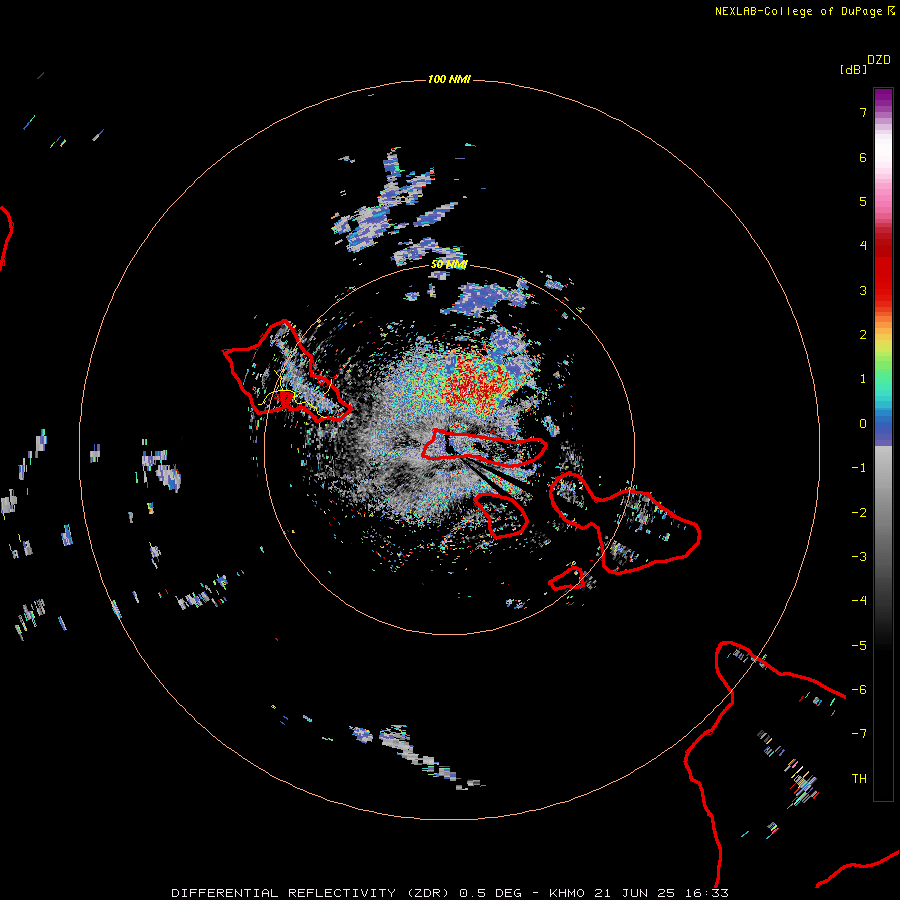Click the 50 NMI range ring label
Image resolution: width=900 pixels, height=900 pixels.
449,265
